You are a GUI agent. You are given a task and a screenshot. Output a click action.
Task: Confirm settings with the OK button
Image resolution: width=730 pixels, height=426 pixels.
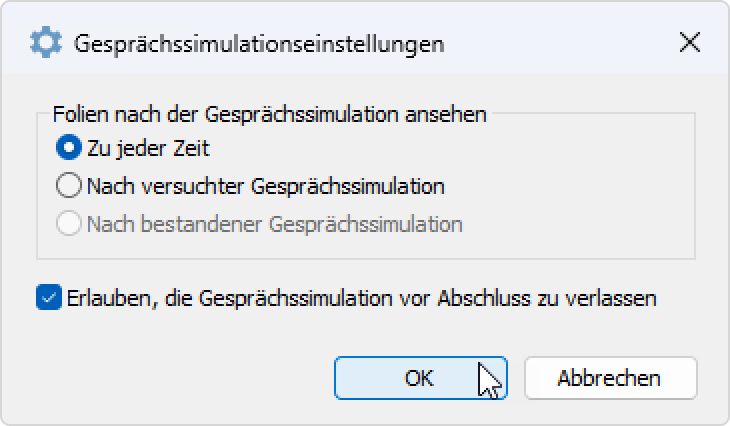pos(420,378)
